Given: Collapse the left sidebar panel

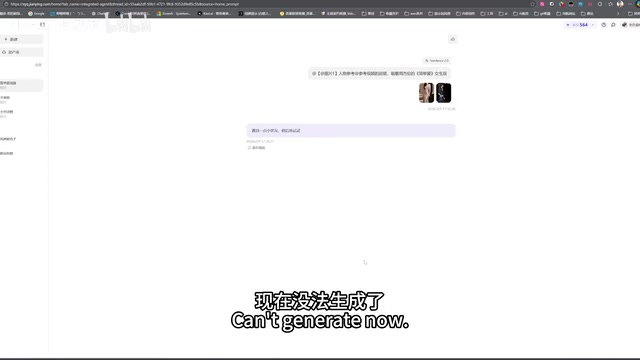Looking at the screenshot, I should [42, 24].
